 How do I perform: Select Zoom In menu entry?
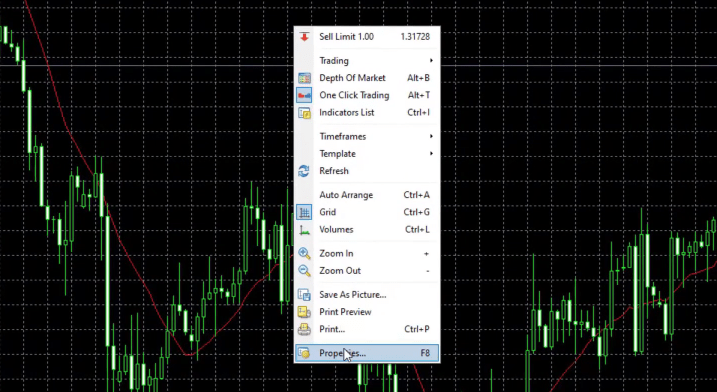point(367,253)
